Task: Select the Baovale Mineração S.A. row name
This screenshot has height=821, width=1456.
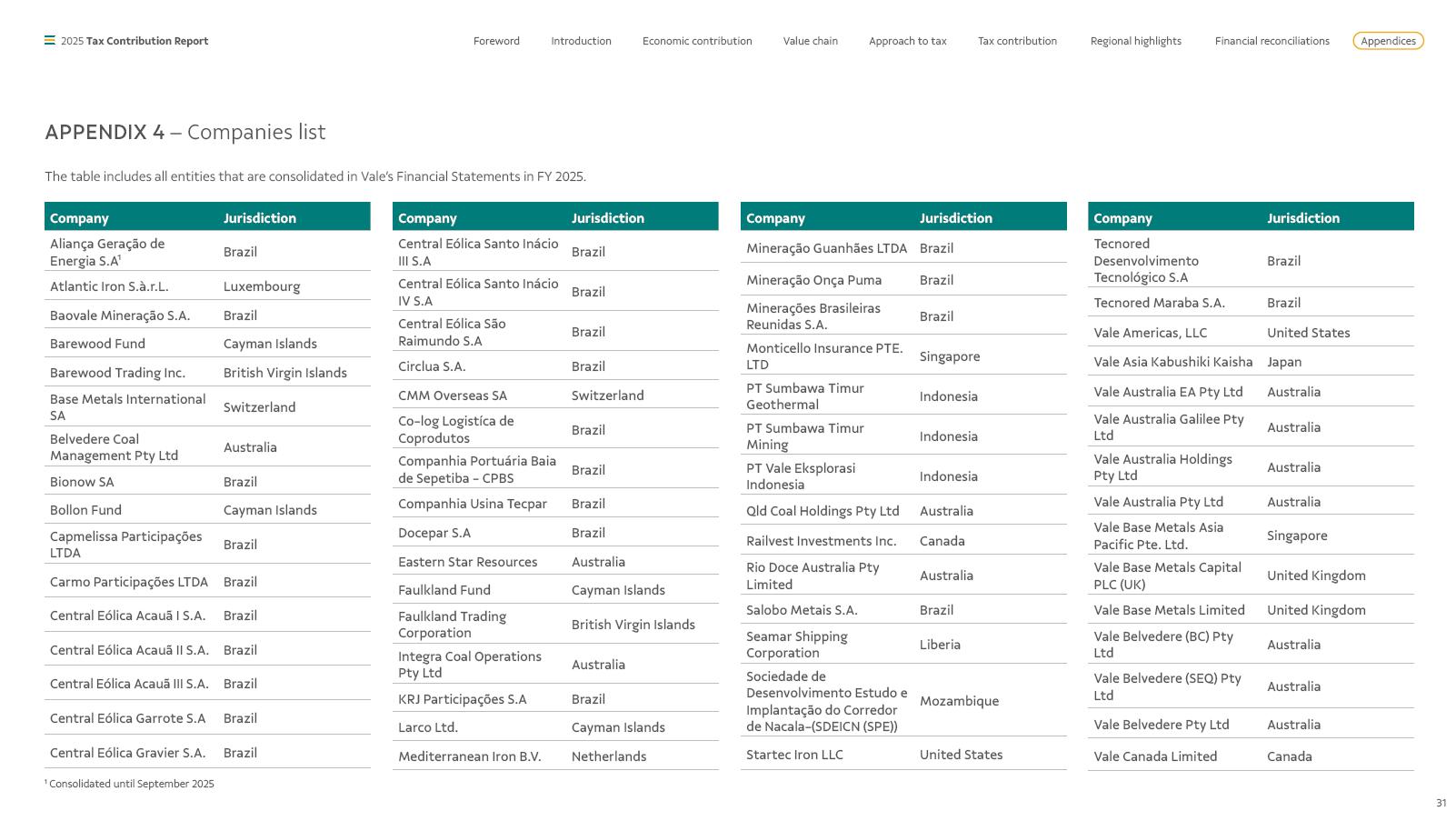Action: click(120, 315)
